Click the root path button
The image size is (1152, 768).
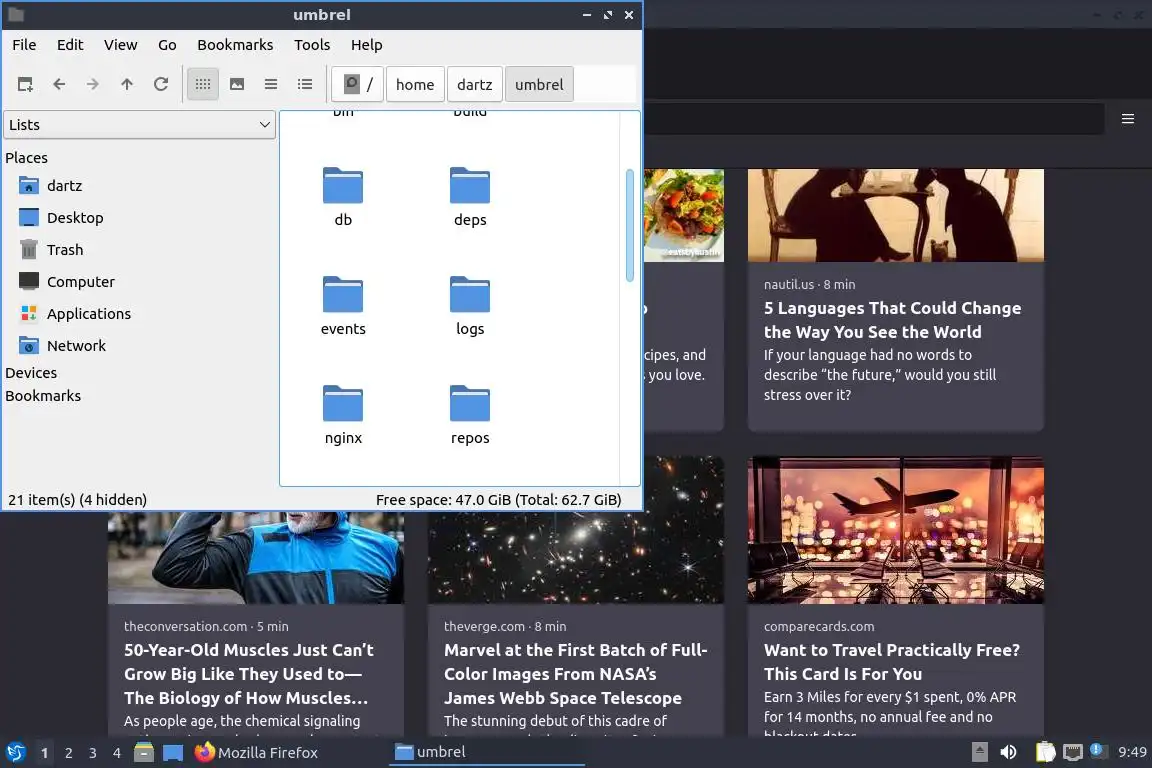pyautogui.click(x=358, y=85)
